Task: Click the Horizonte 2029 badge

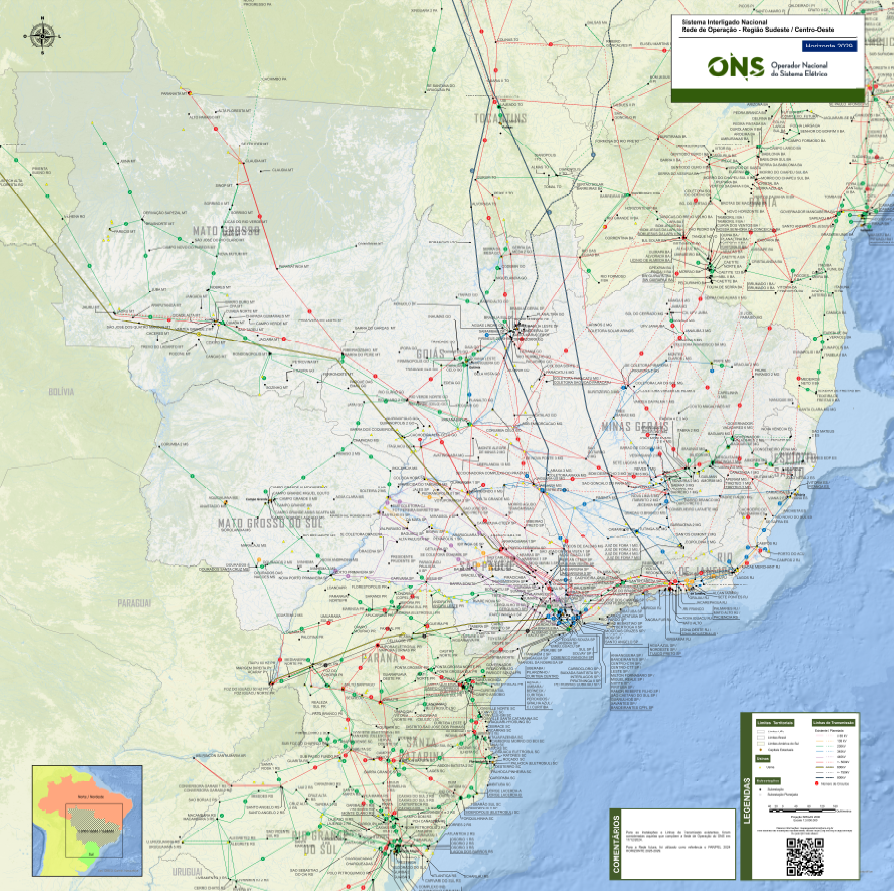Action: coord(830,47)
